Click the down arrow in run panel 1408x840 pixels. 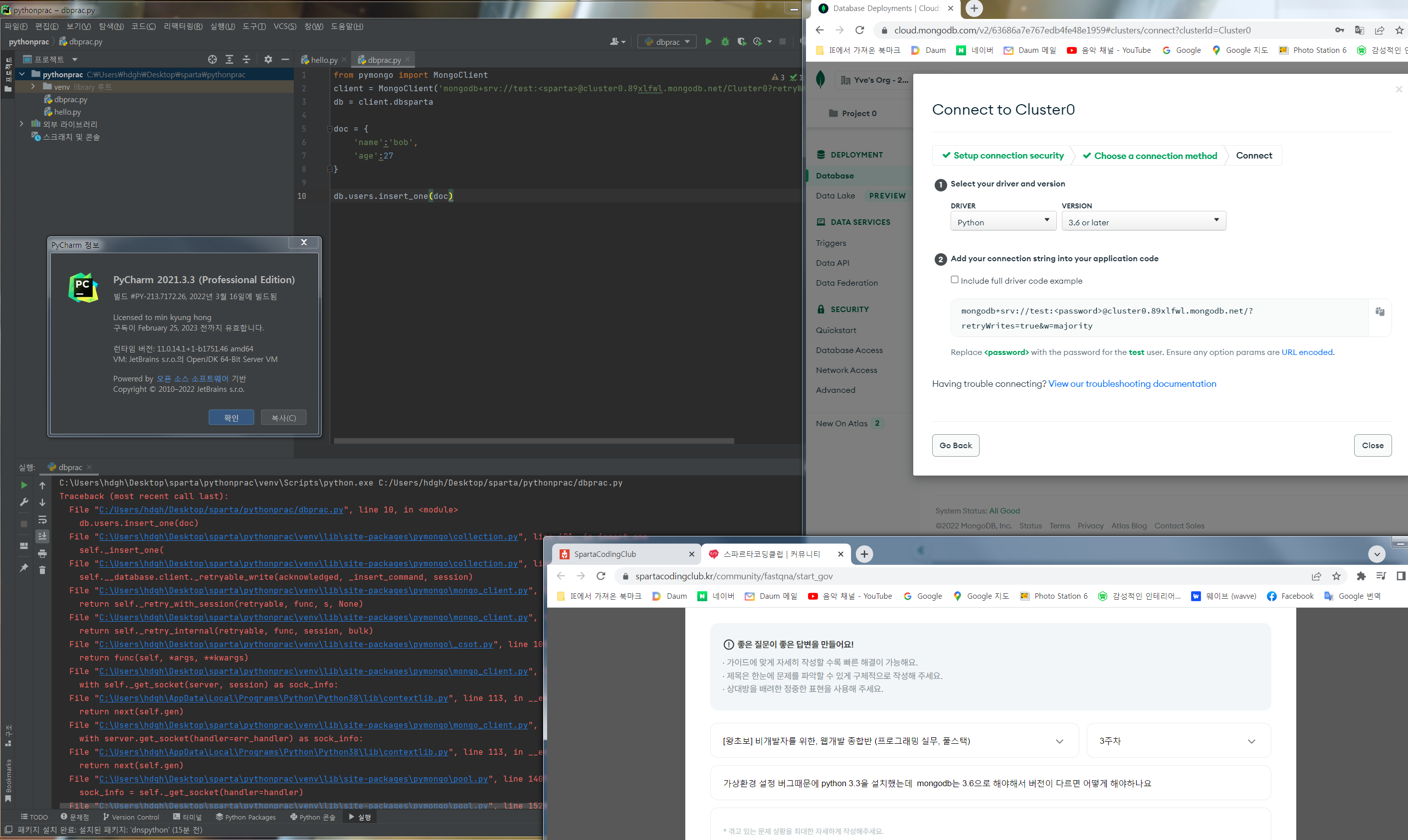tap(42, 502)
